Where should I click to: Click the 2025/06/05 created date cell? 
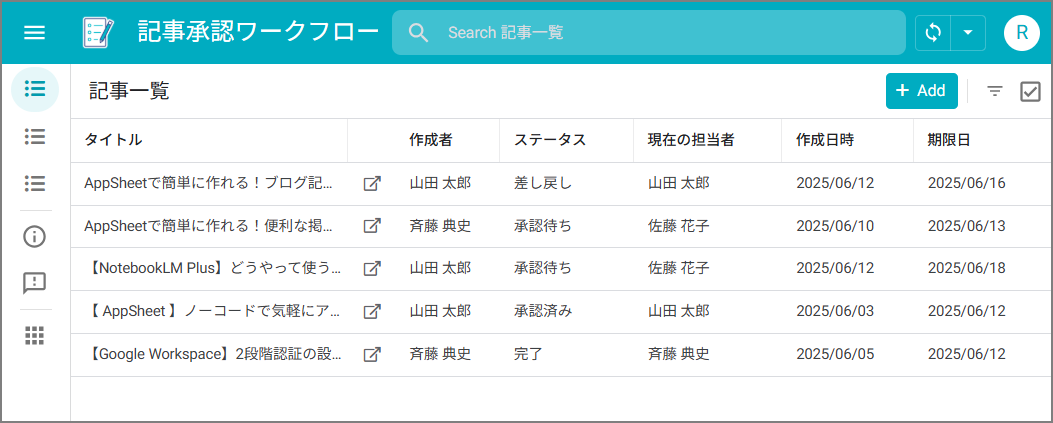click(x=835, y=354)
